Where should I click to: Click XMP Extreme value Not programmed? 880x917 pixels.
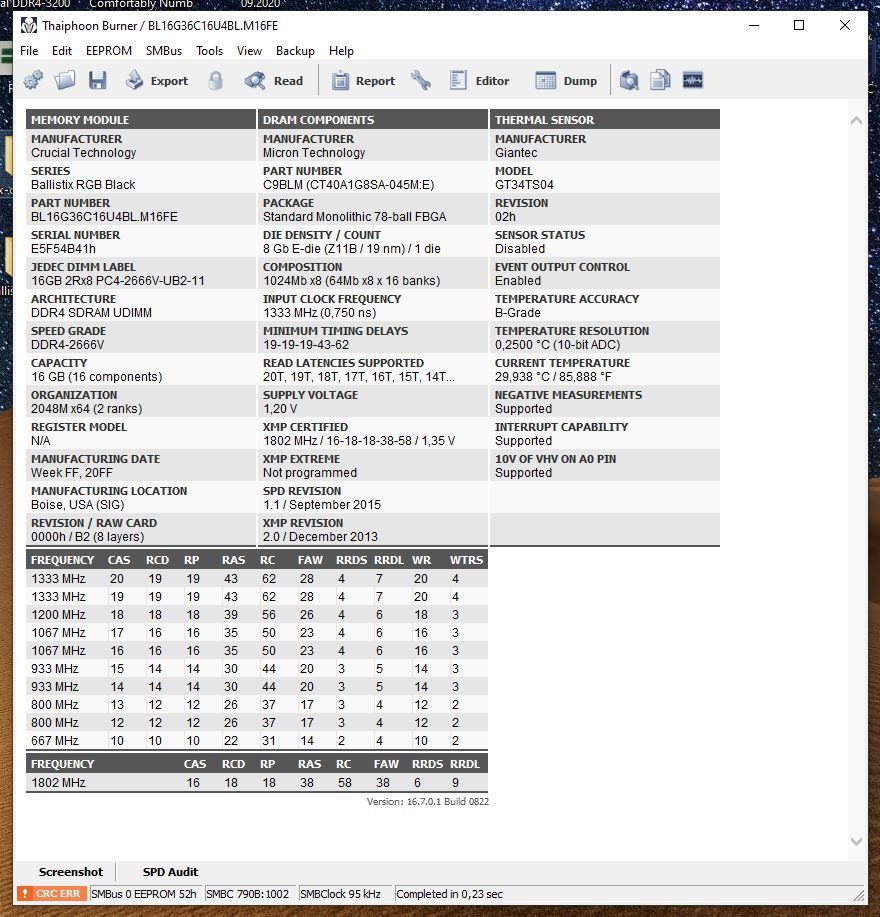(310, 473)
